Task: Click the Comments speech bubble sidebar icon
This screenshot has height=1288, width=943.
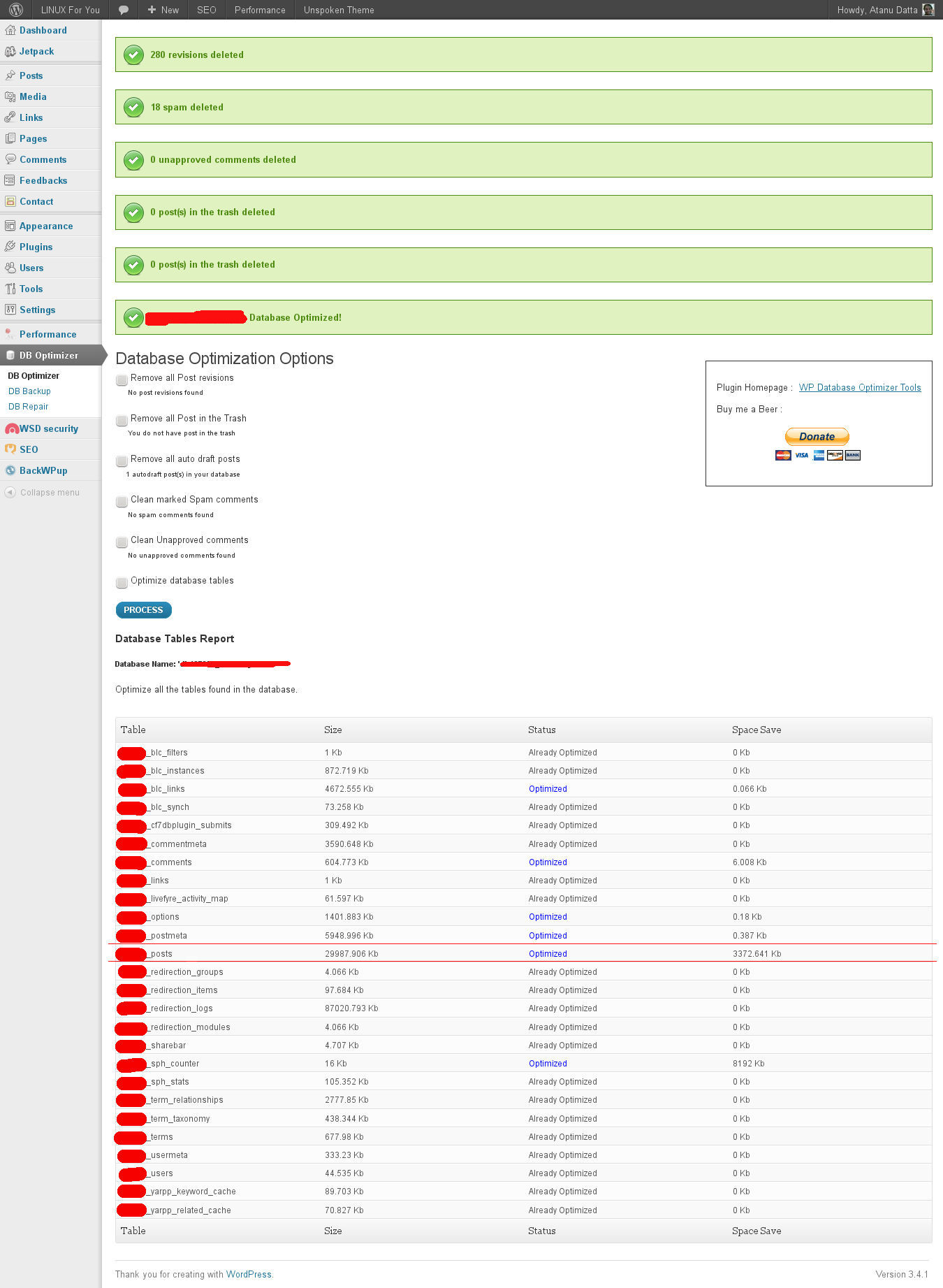Action: tap(10, 159)
